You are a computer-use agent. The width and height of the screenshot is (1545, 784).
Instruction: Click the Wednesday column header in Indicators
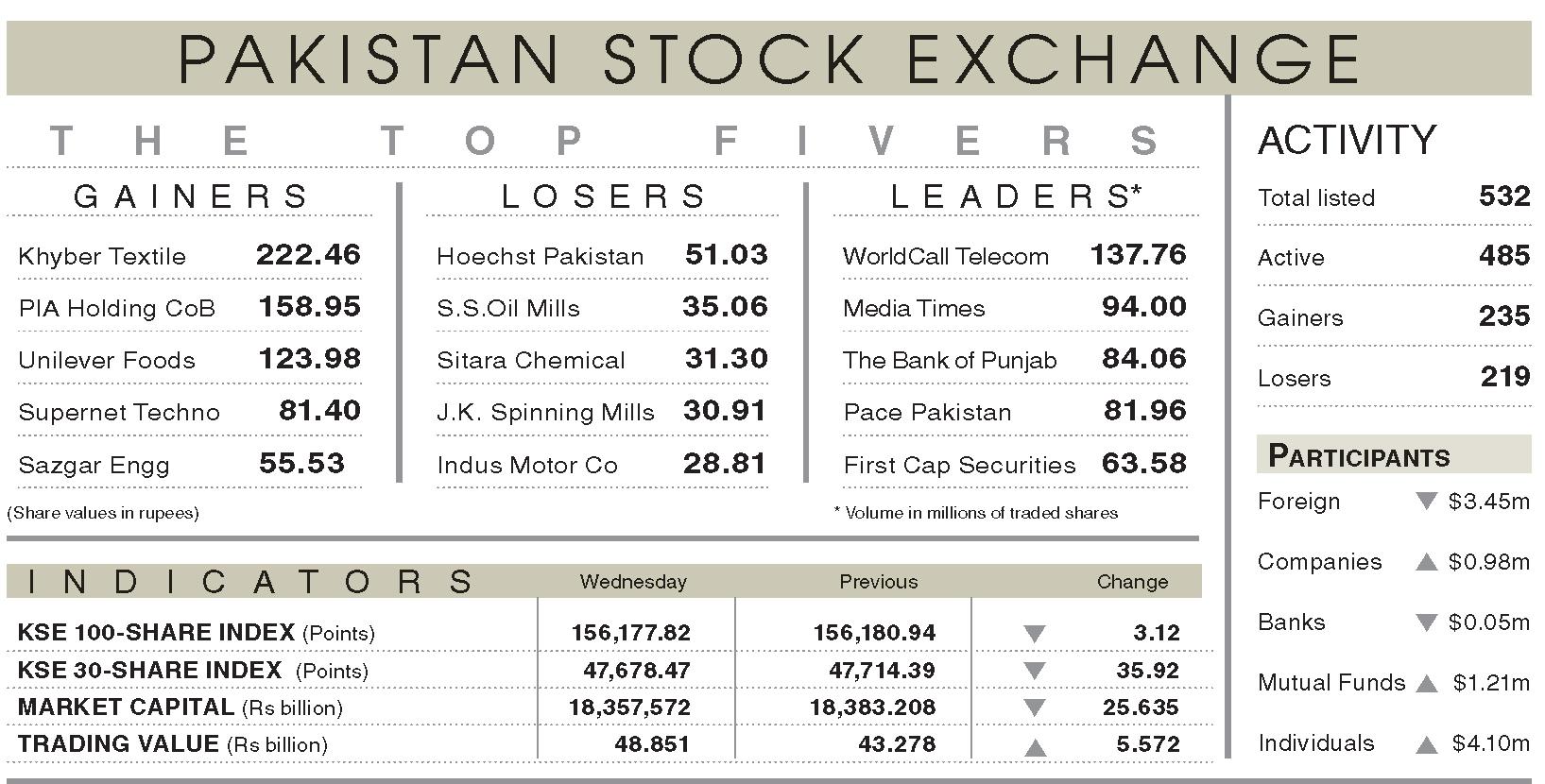click(x=633, y=582)
